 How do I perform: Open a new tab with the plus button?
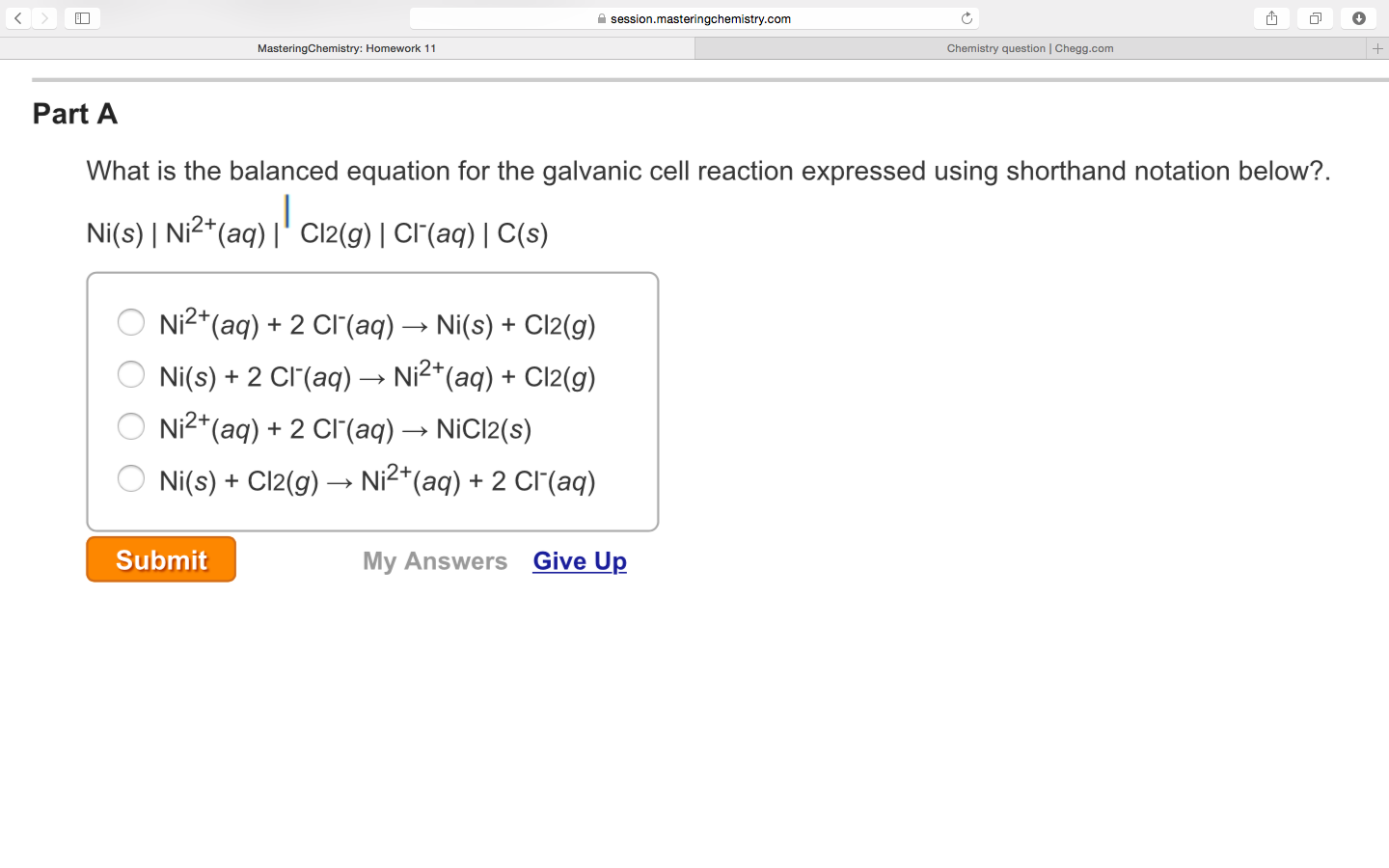coord(1379,47)
